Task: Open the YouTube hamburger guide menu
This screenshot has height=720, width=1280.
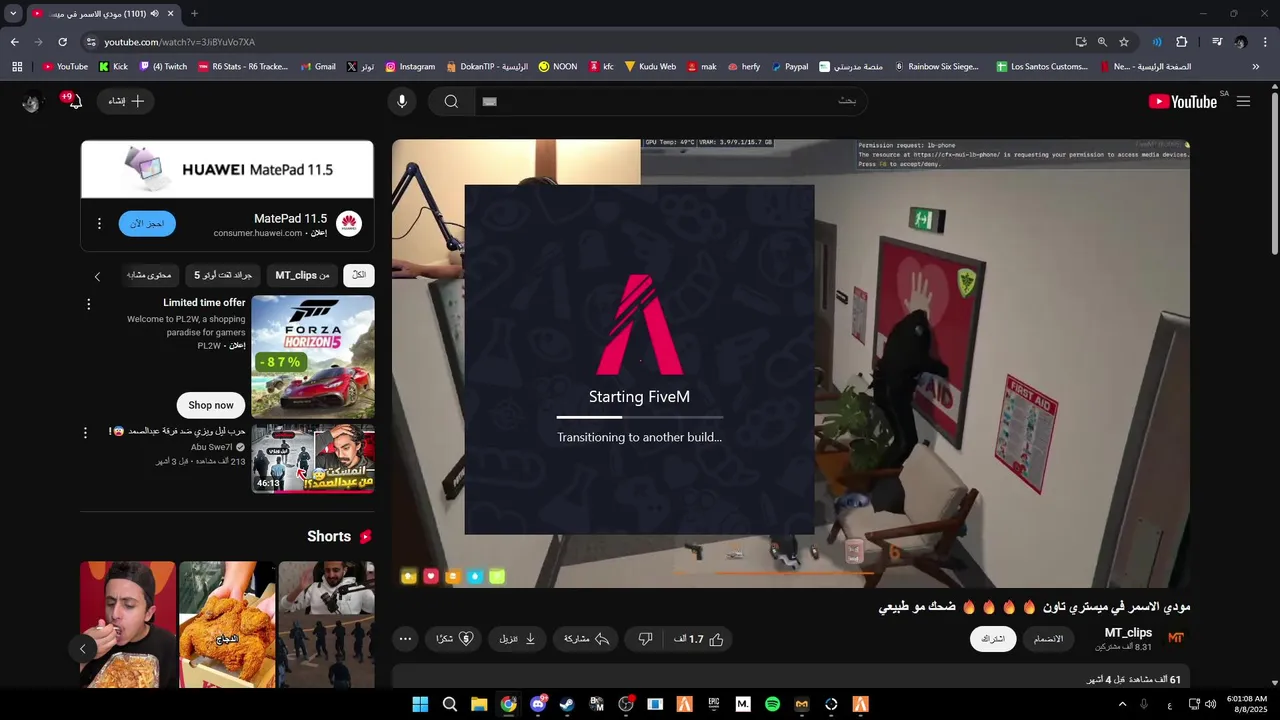Action: point(1243,101)
